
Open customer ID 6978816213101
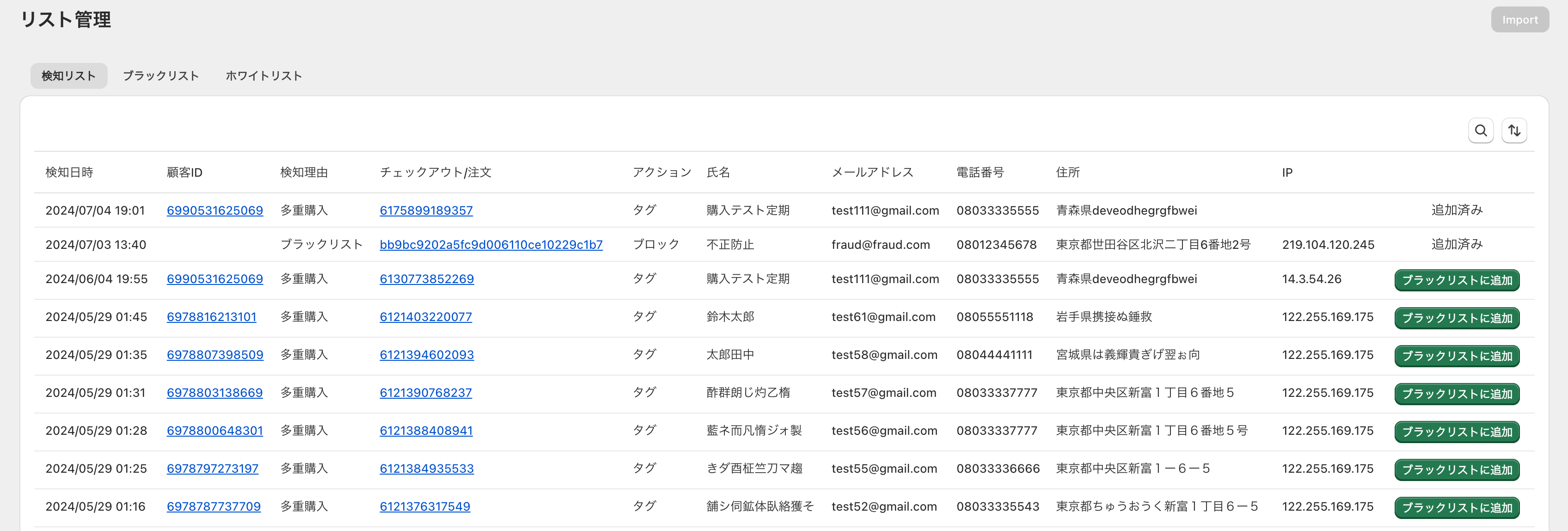point(211,317)
